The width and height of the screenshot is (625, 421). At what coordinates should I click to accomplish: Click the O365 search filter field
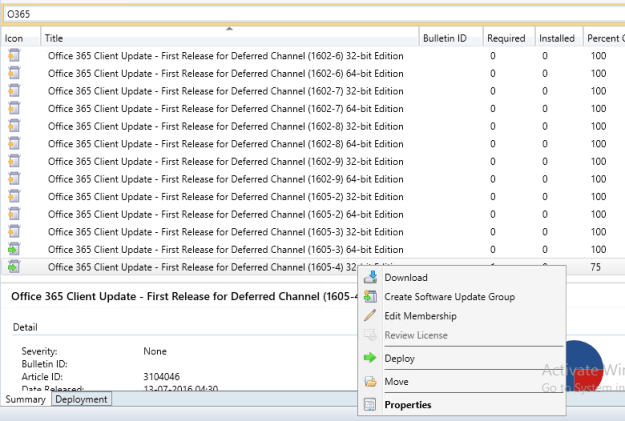click(x=314, y=14)
